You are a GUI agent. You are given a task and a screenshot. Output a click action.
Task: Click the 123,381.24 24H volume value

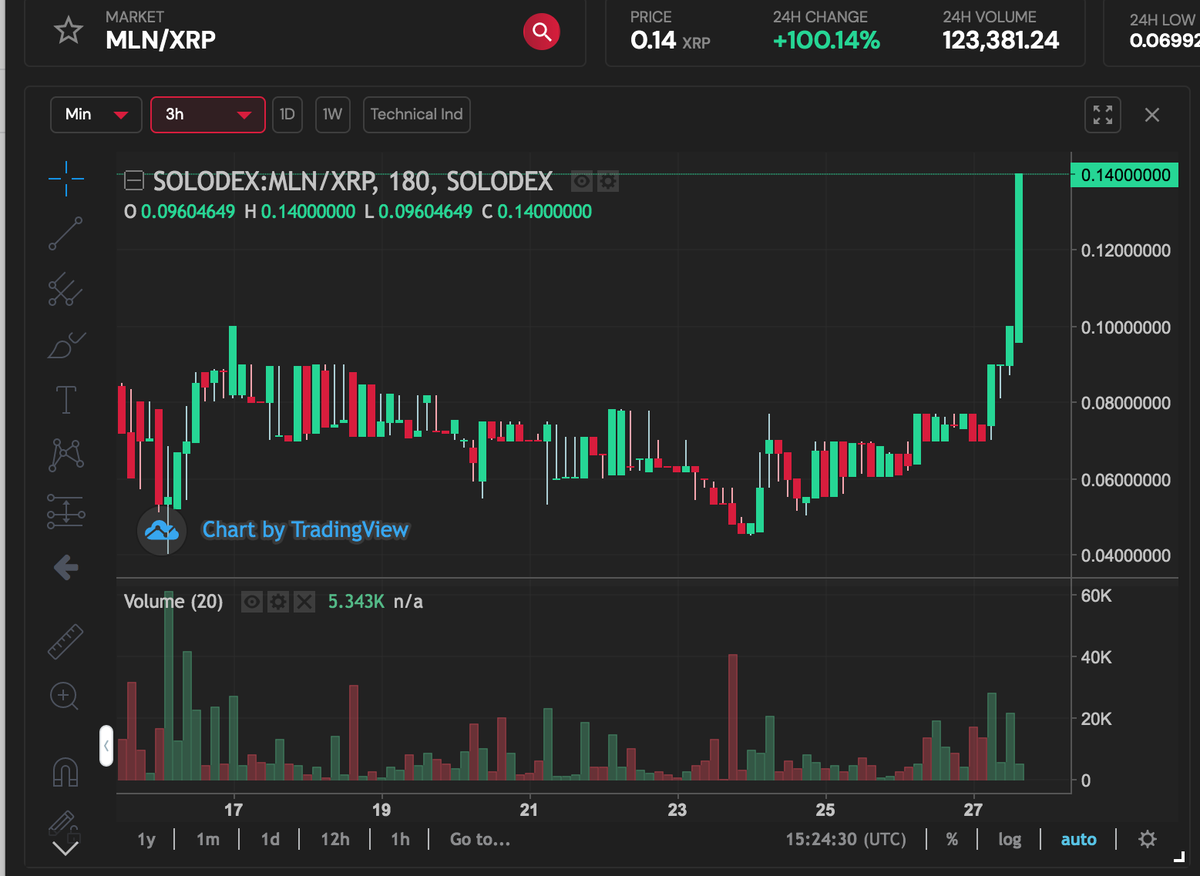1000,40
